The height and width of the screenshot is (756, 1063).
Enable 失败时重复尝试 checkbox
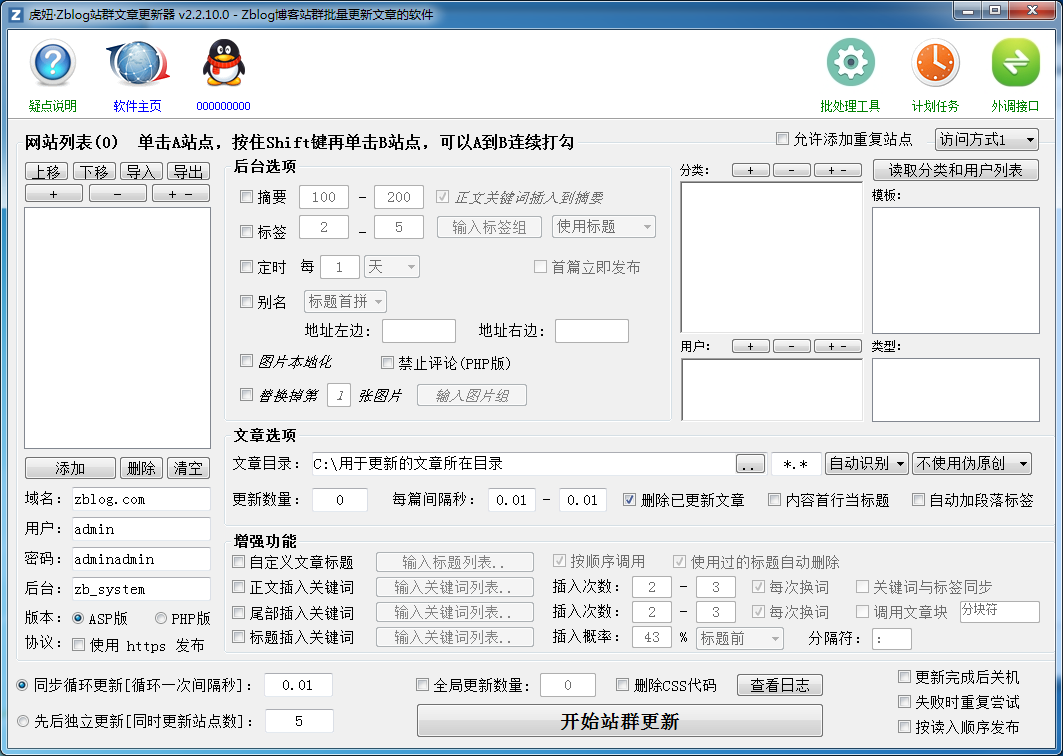pyautogui.click(x=904, y=701)
